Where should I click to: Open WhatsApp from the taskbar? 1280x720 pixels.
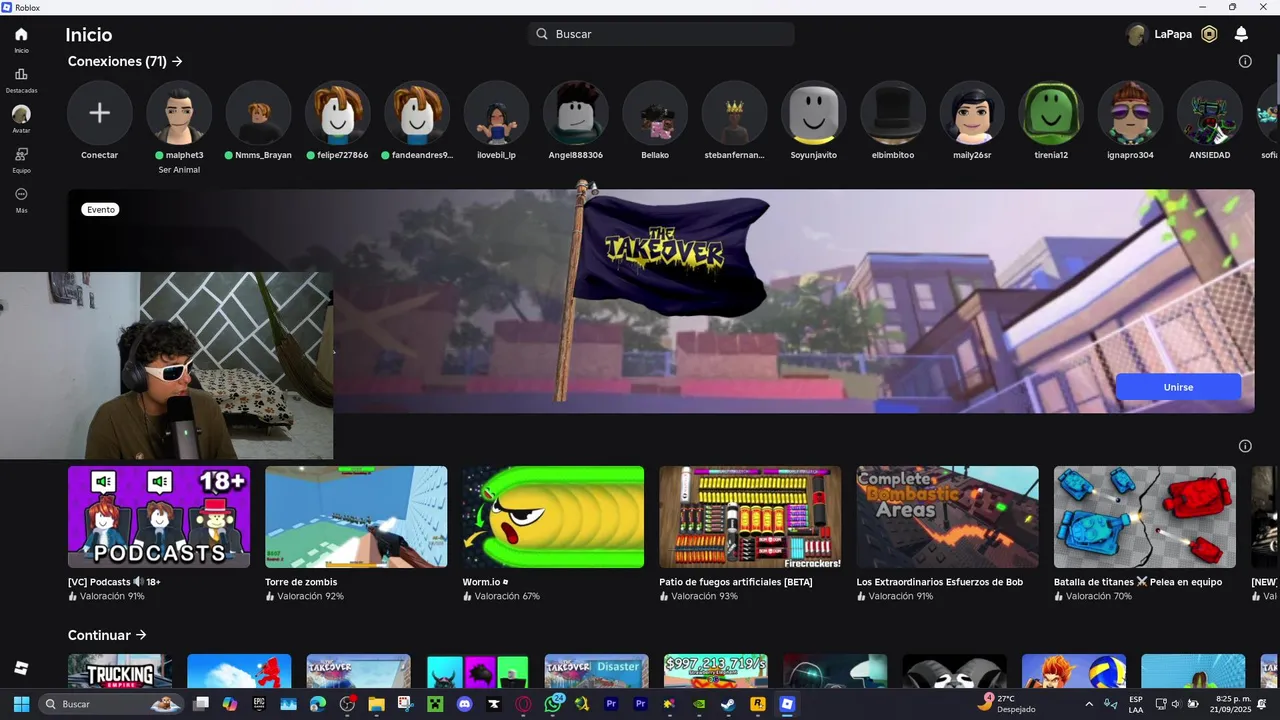tap(553, 704)
